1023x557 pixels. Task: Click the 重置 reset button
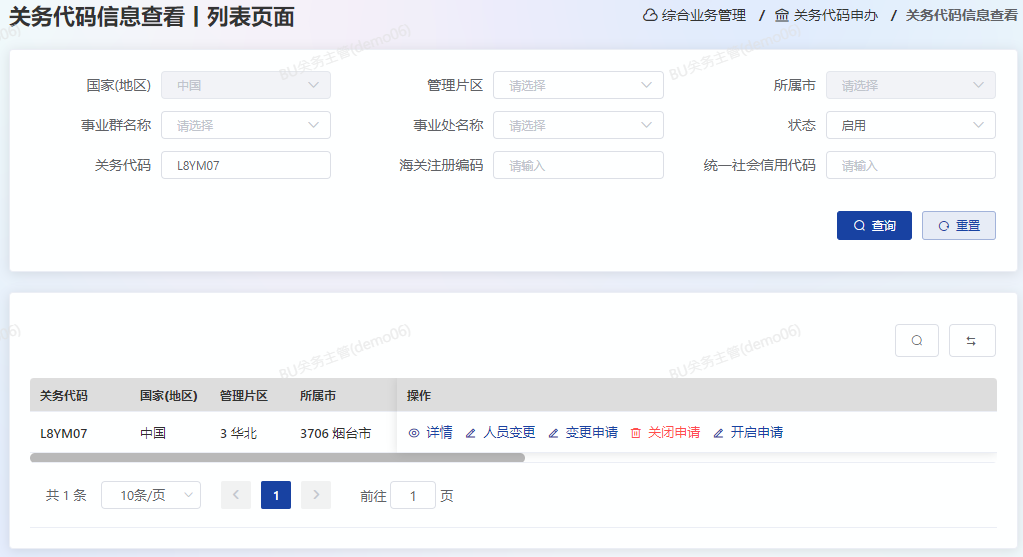coord(959,226)
